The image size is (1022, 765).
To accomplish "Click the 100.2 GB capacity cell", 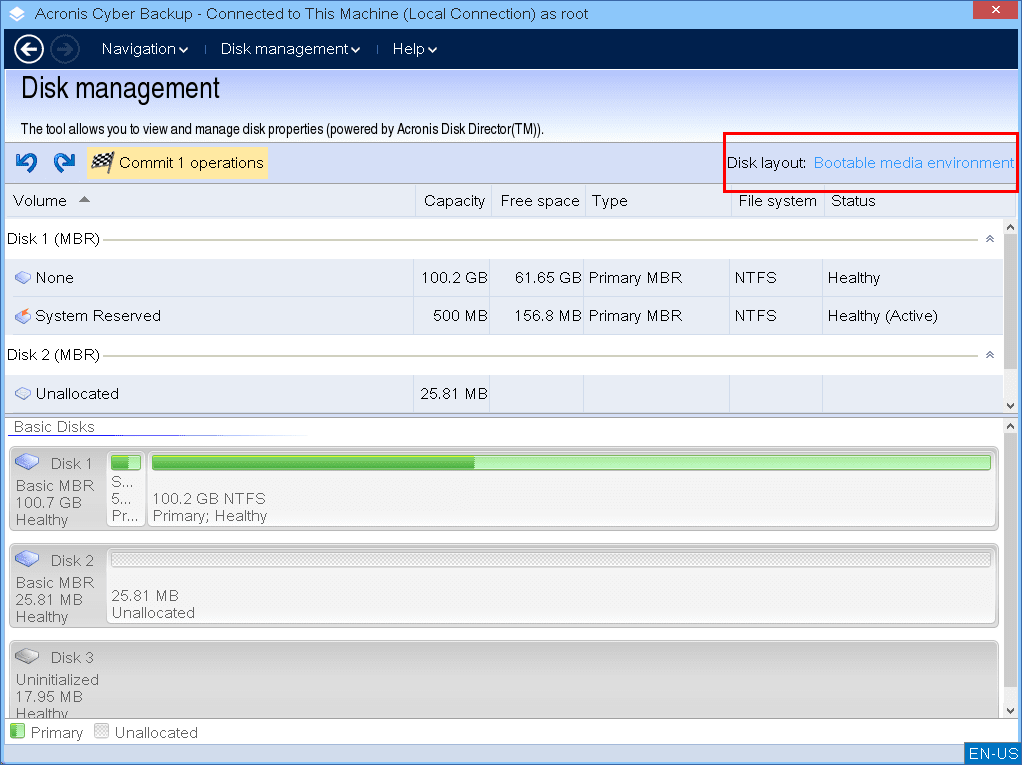I will pos(454,278).
